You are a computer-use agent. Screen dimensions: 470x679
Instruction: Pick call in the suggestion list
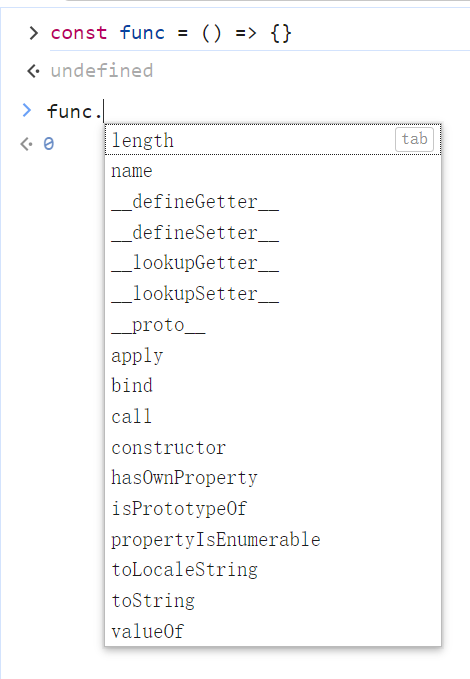pos(273,417)
